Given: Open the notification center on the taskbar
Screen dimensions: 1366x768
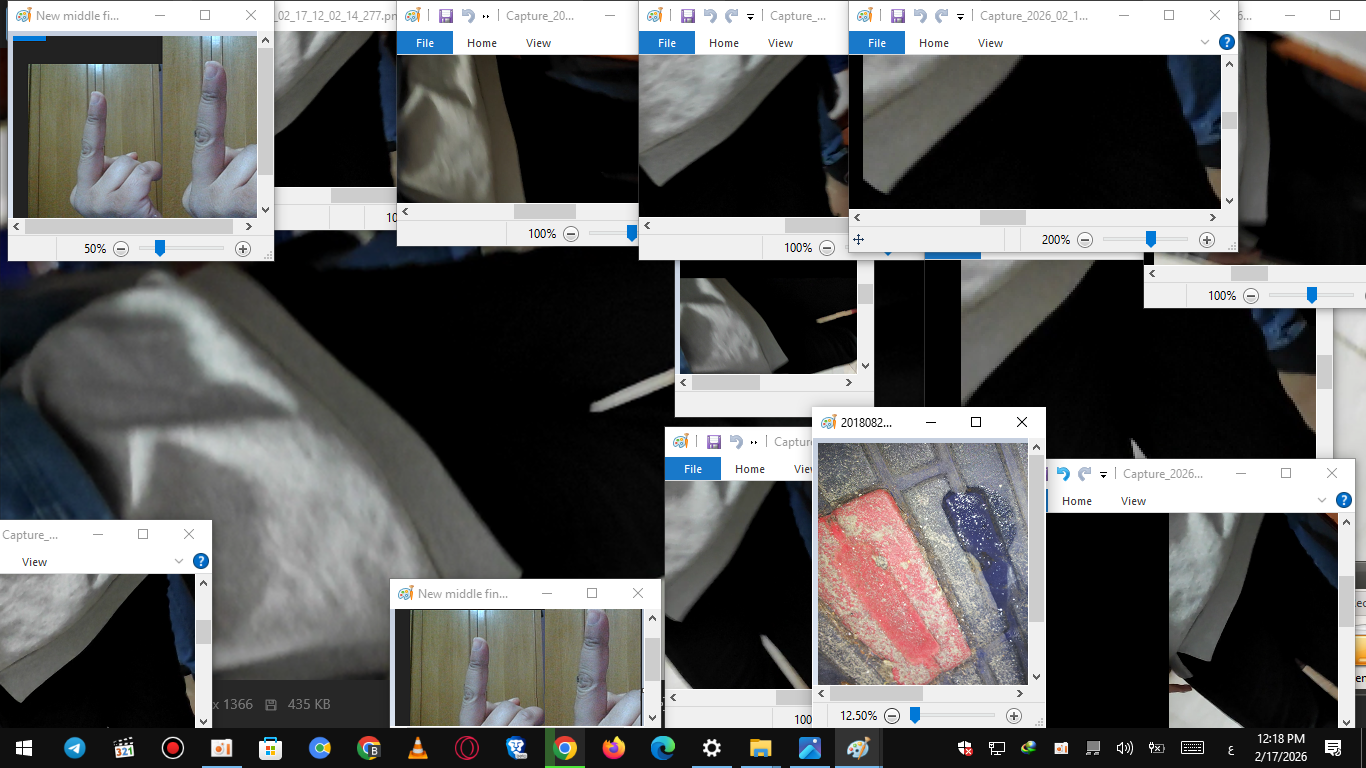Looking at the screenshot, I should pyautogui.click(x=1333, y=747).
